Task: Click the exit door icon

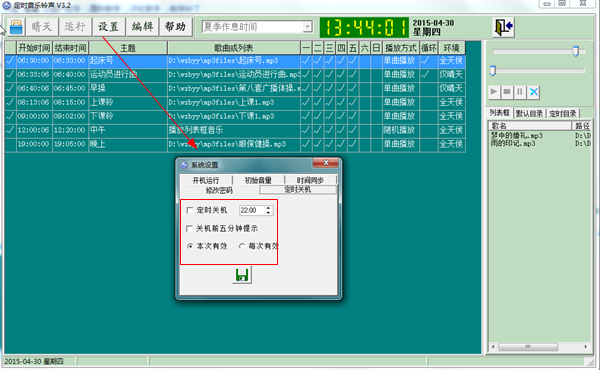Action: (503, 27)
